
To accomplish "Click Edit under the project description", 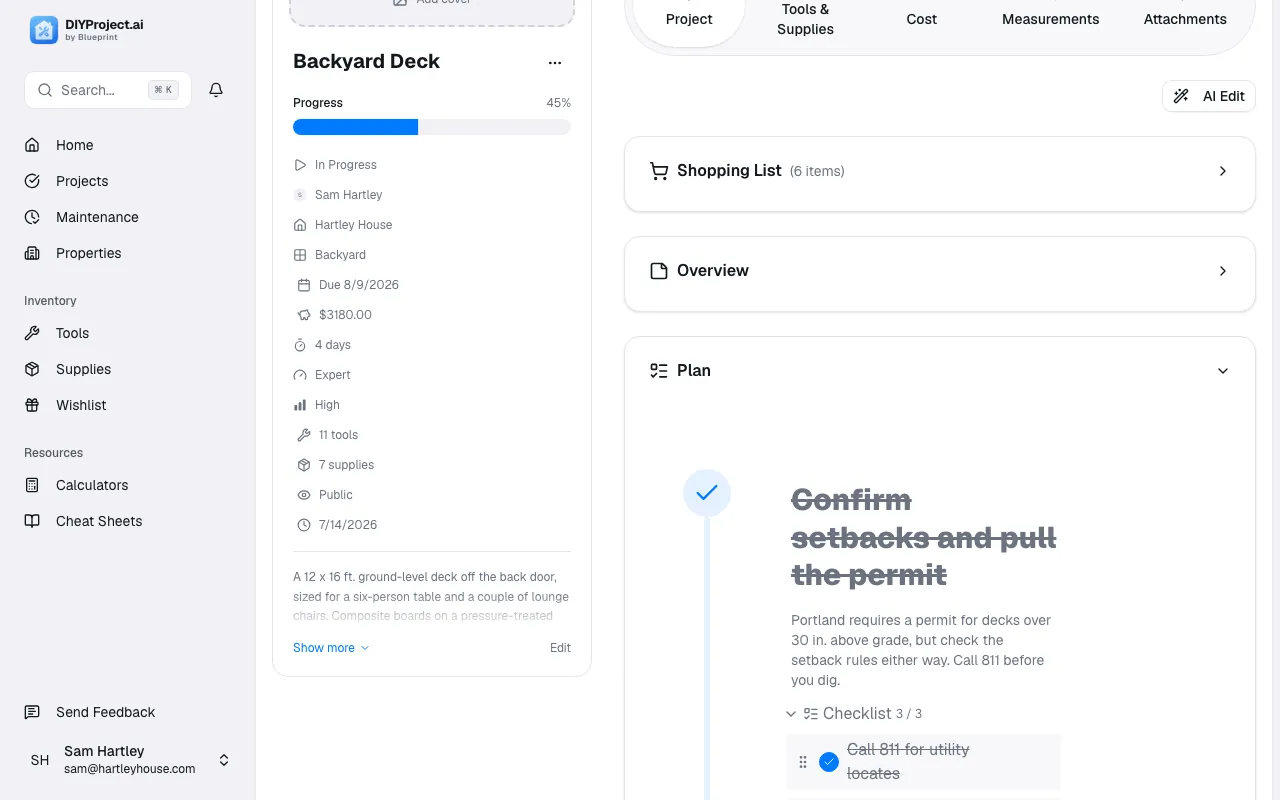I will (x=560, y=648).
